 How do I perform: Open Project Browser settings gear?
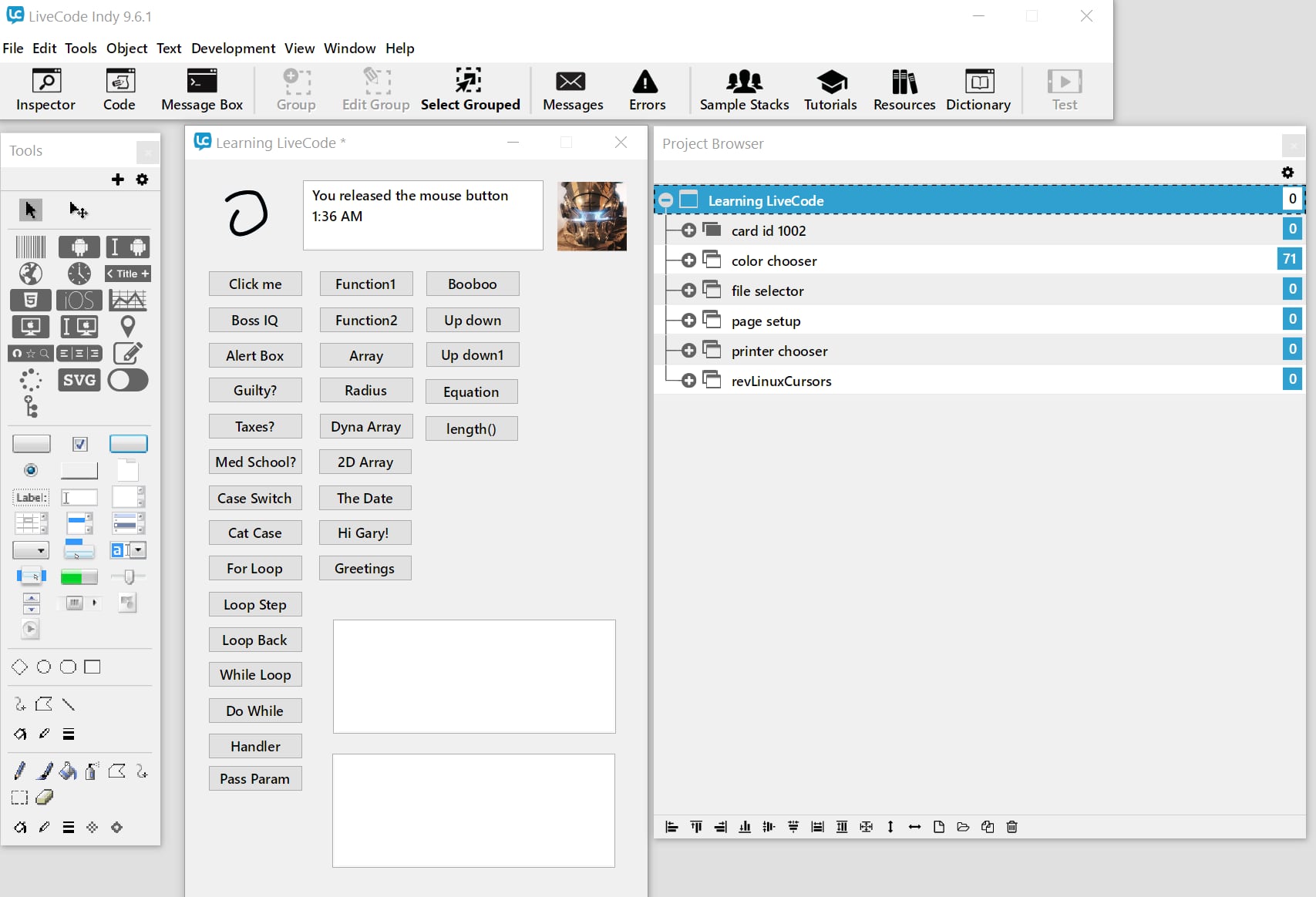point(1287,173)
